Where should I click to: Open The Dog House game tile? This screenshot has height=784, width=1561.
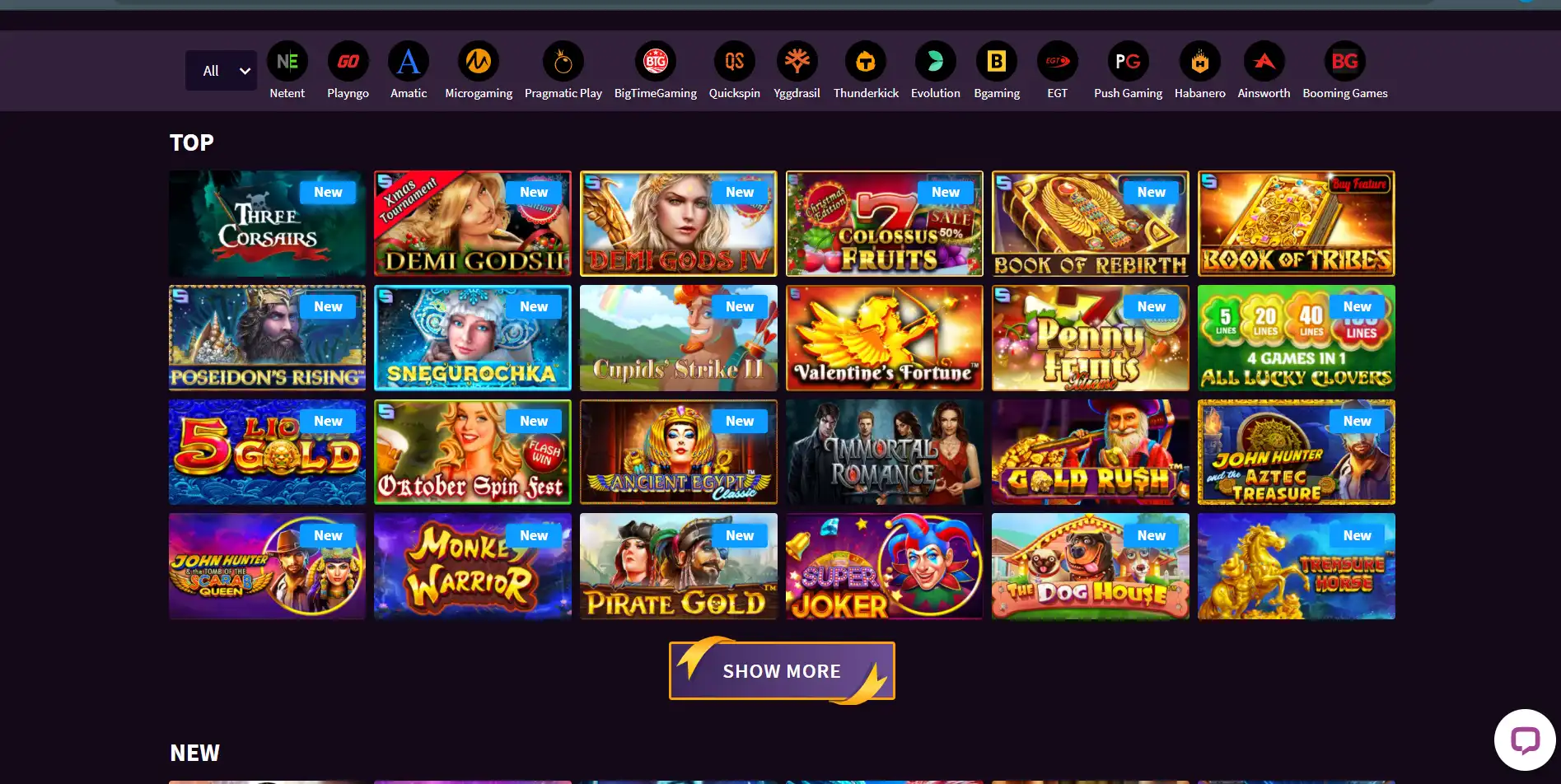[1091, 566]
